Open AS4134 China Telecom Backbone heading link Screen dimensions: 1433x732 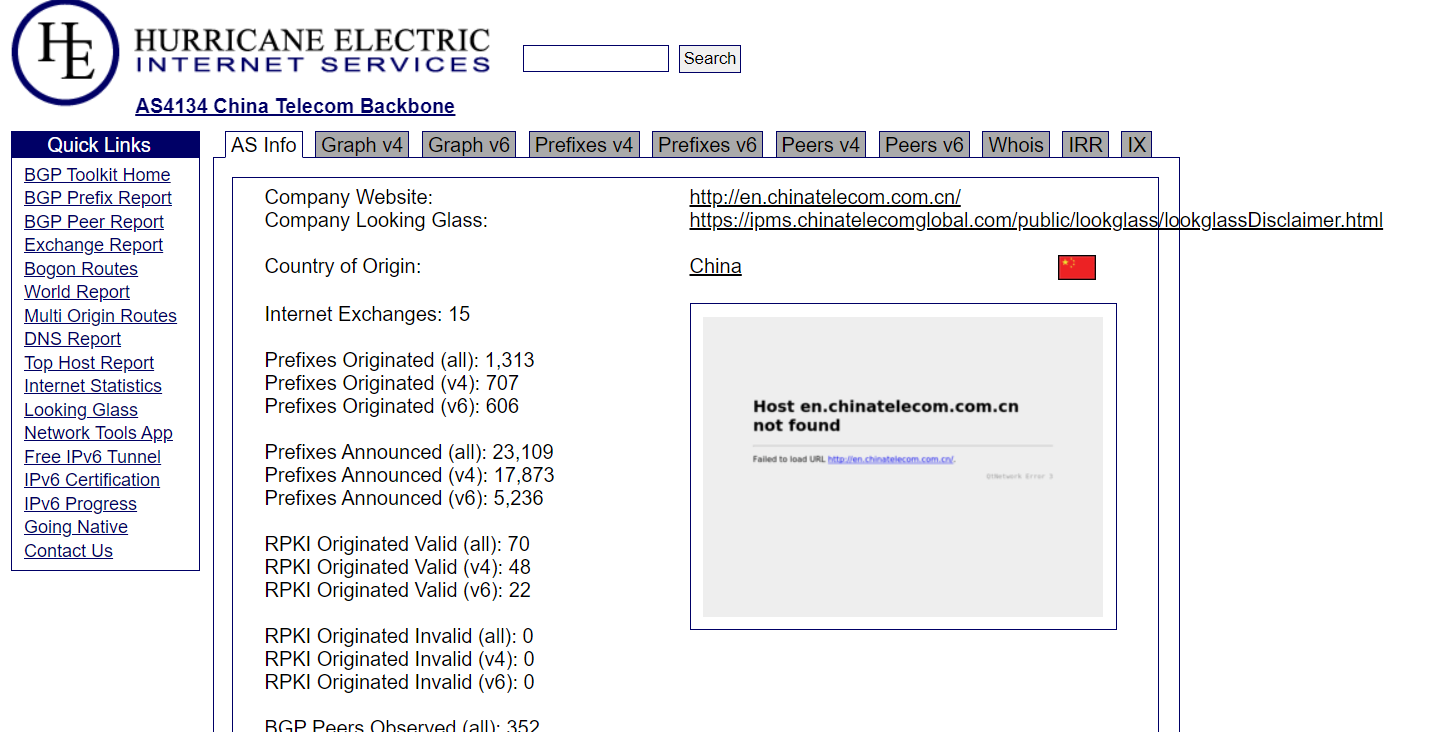295,106
